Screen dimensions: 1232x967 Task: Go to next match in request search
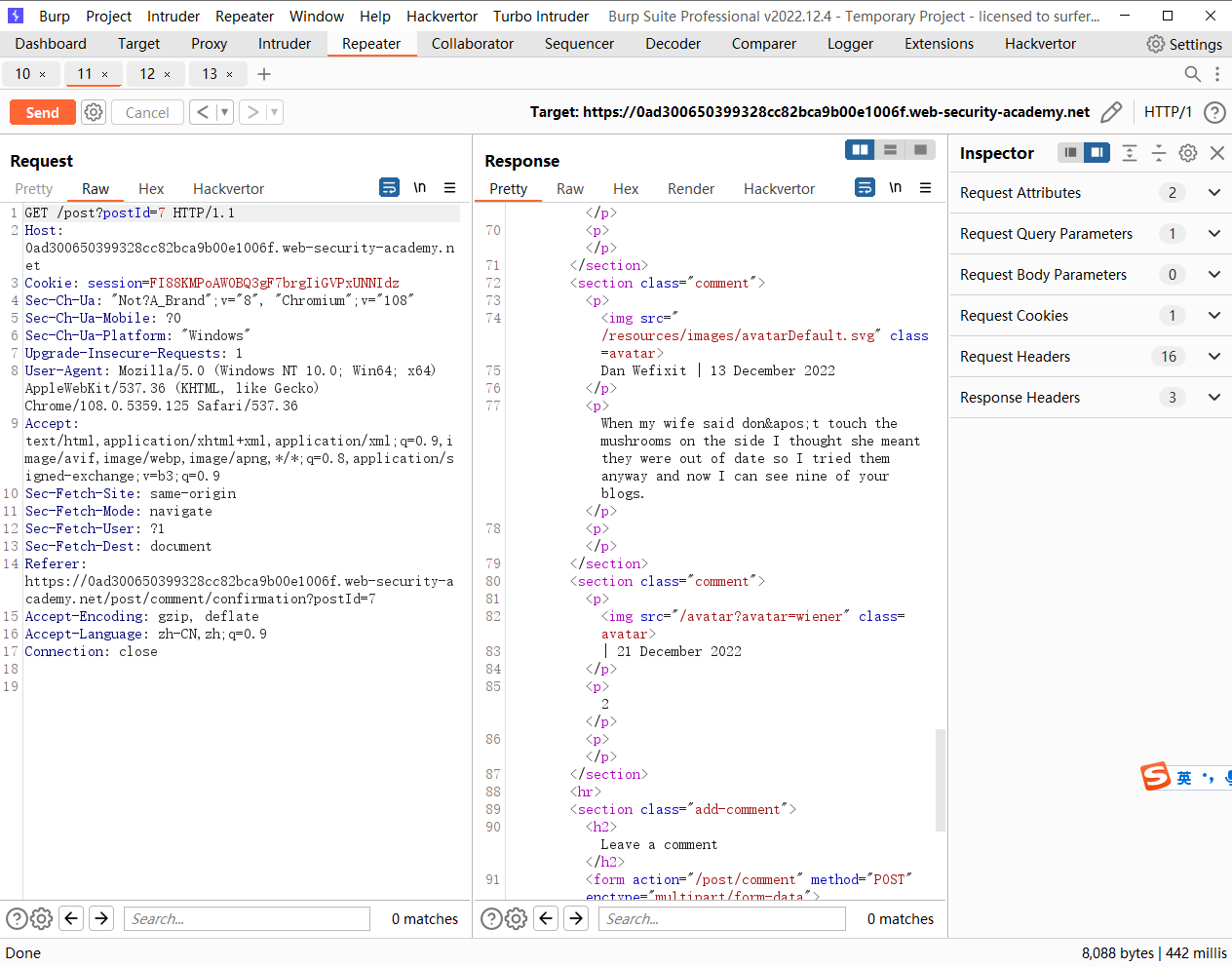(x=101, y=918)
